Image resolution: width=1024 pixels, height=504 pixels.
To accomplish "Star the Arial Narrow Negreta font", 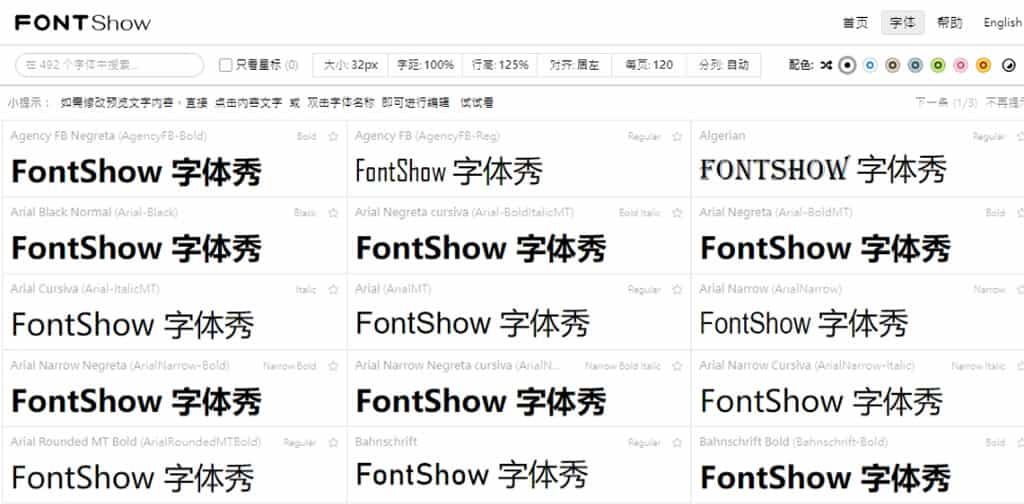I will pos(333,366).
